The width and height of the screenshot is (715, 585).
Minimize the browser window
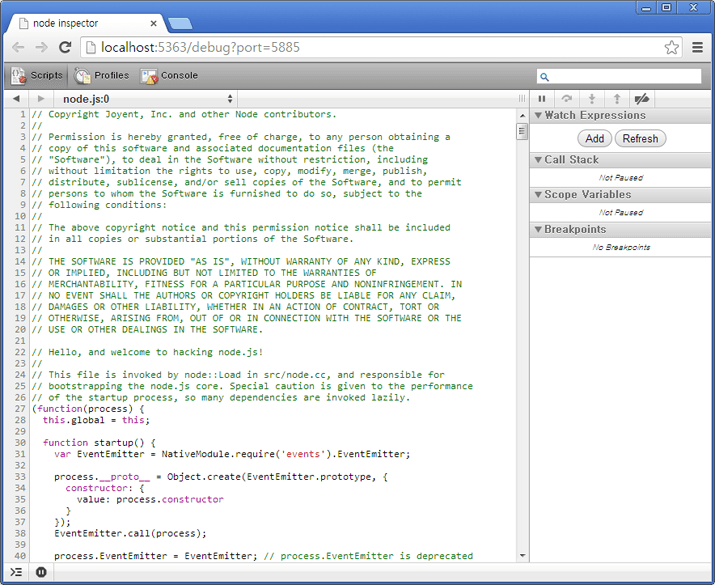(x=646, y=7)
